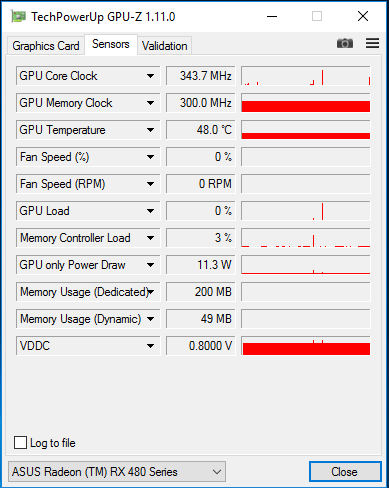Open the hamburger menu icon
Screen dimensions: 389x488
point(372,43)
